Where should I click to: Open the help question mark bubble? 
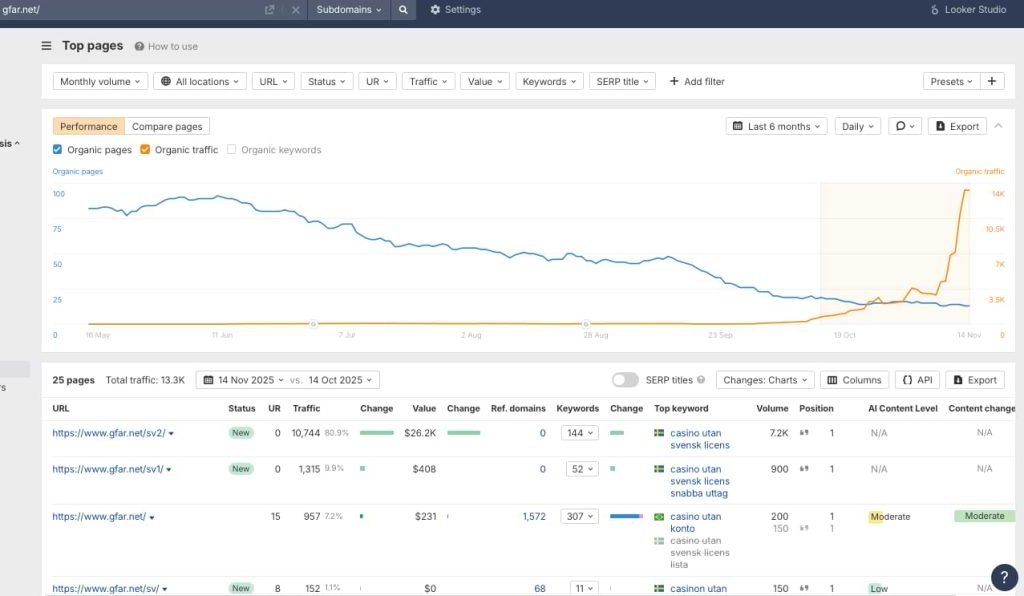pos(1003,576)
